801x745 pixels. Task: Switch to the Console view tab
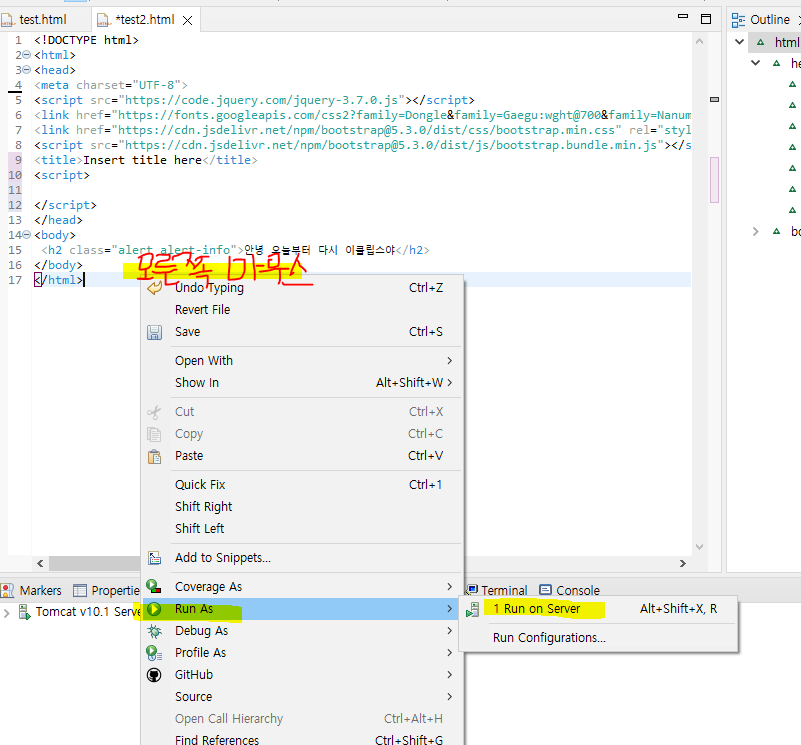(570, 591)
